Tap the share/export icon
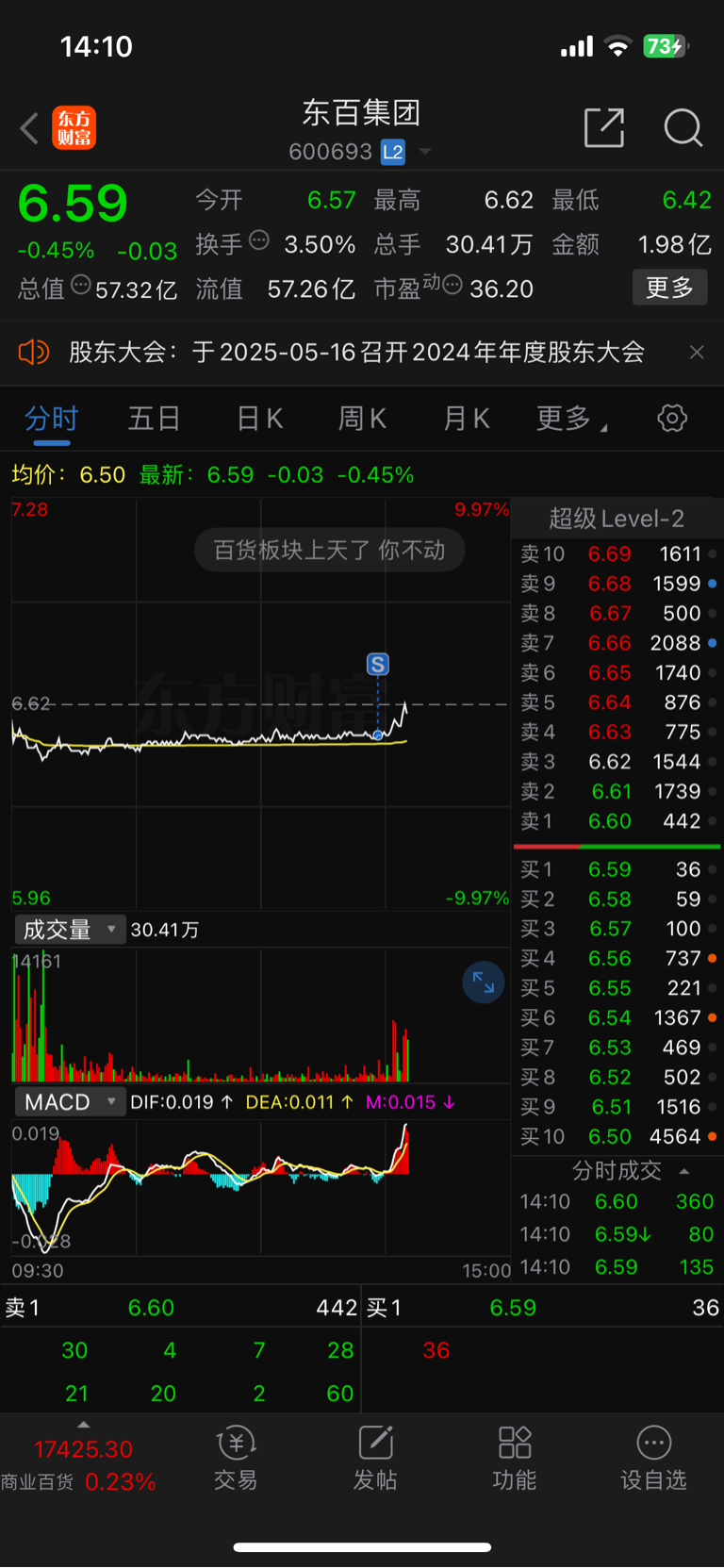The width and height of the screenshot is (724, 1568). [x=604, y=127]
